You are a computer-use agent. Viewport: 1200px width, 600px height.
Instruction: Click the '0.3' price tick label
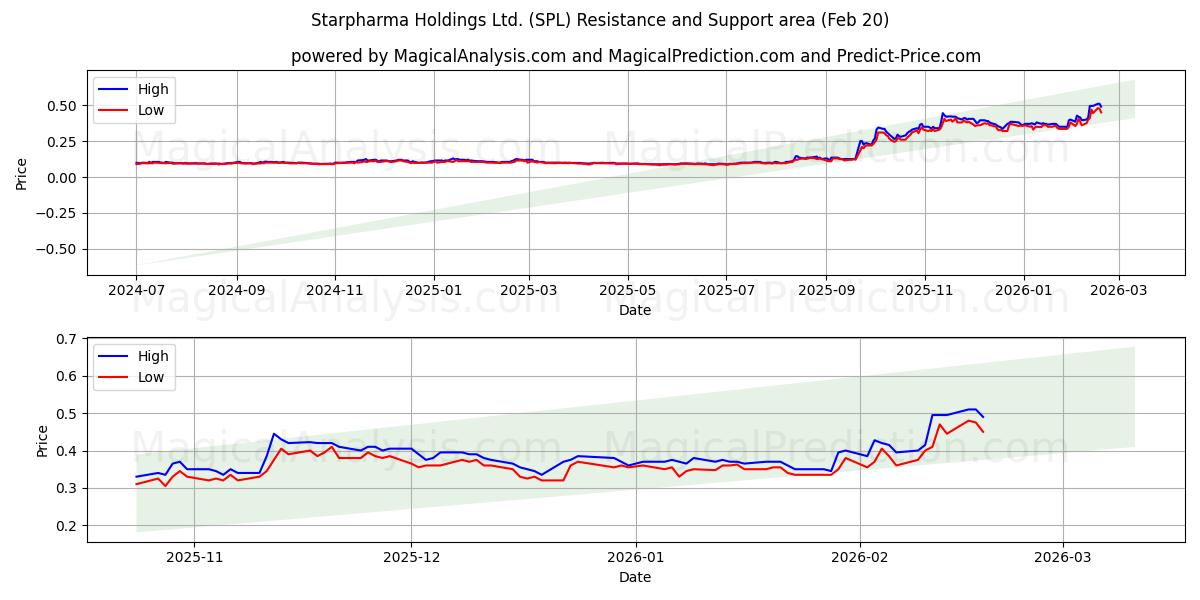(x=68, y=488)
